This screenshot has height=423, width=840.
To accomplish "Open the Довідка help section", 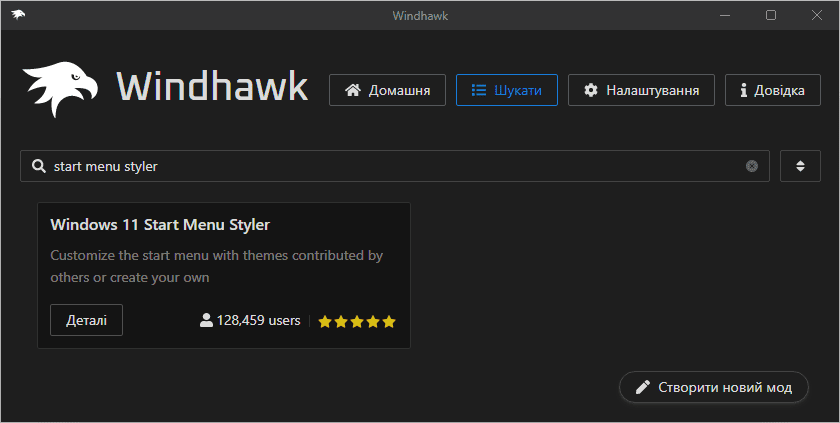I will point(771,90).
